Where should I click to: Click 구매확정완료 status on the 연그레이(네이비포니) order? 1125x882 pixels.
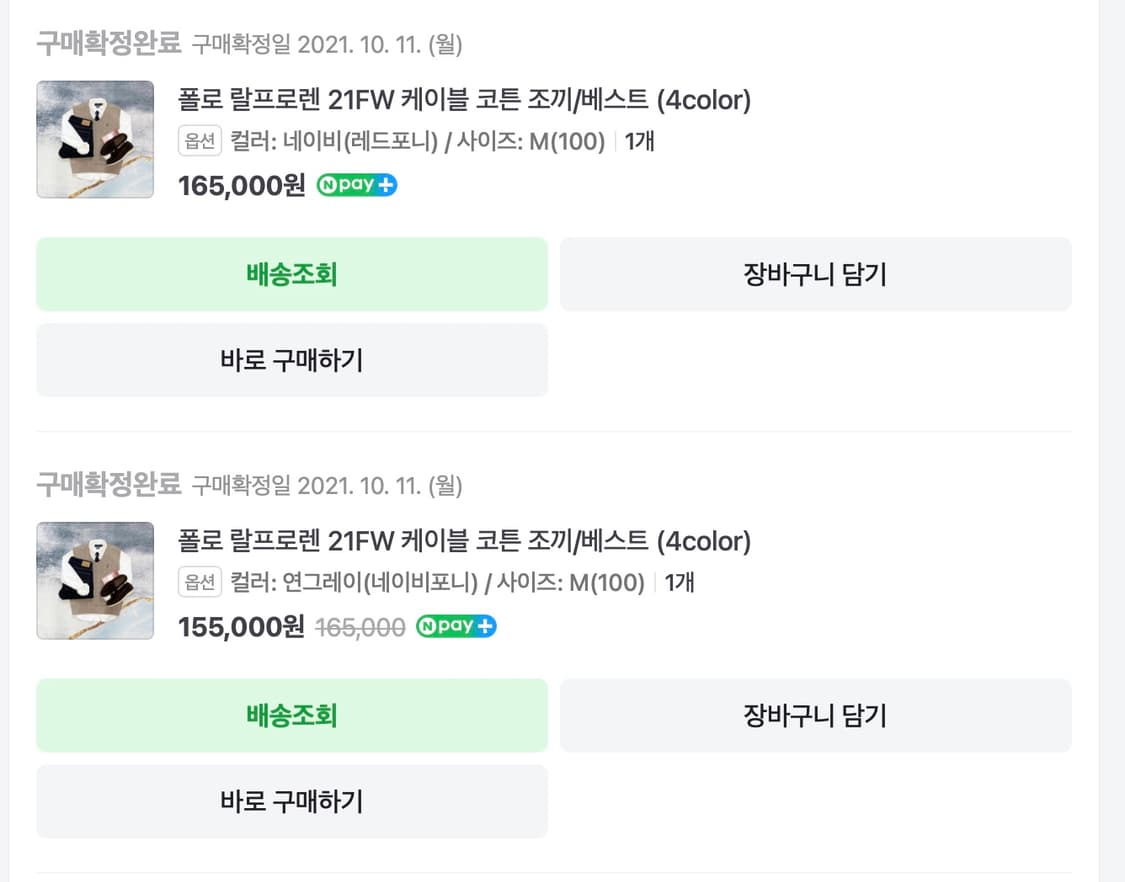[108, 486]
